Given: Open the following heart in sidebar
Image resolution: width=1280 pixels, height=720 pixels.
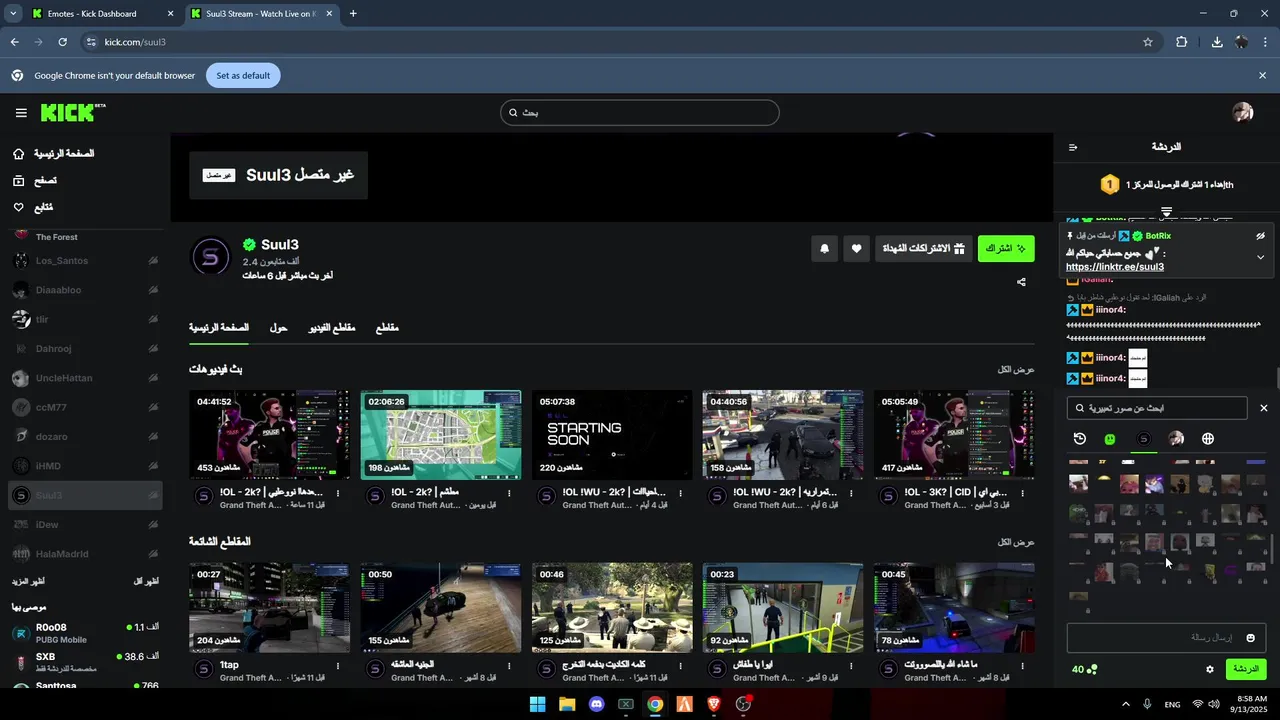Looking at the screenshot, I should click(19, 207).
